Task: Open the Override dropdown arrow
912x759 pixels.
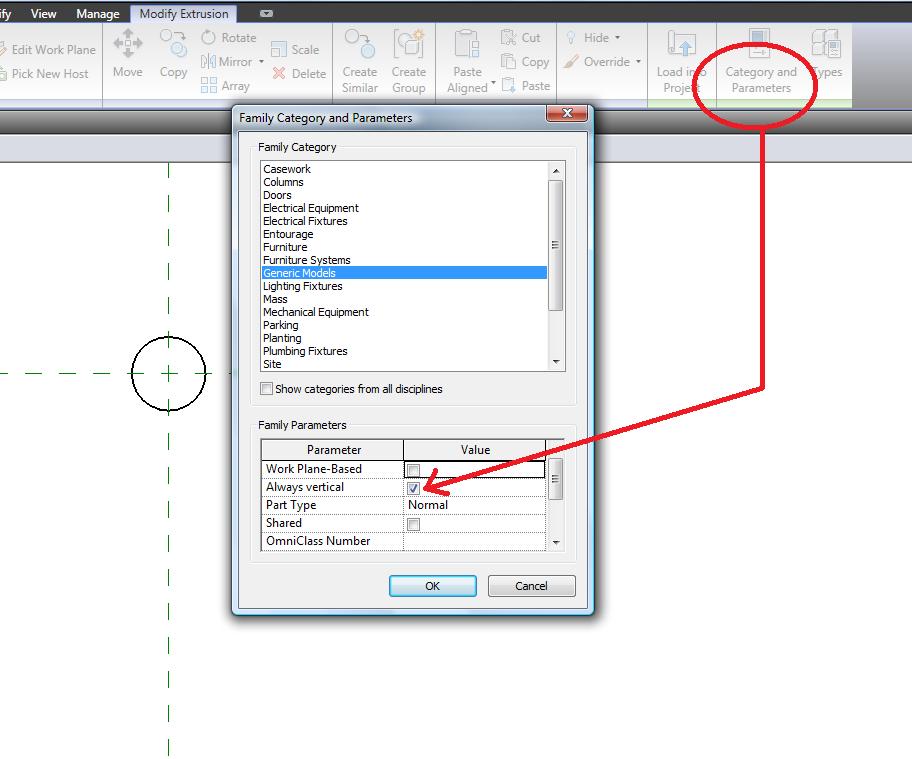Action: click(x=638, y=62)
